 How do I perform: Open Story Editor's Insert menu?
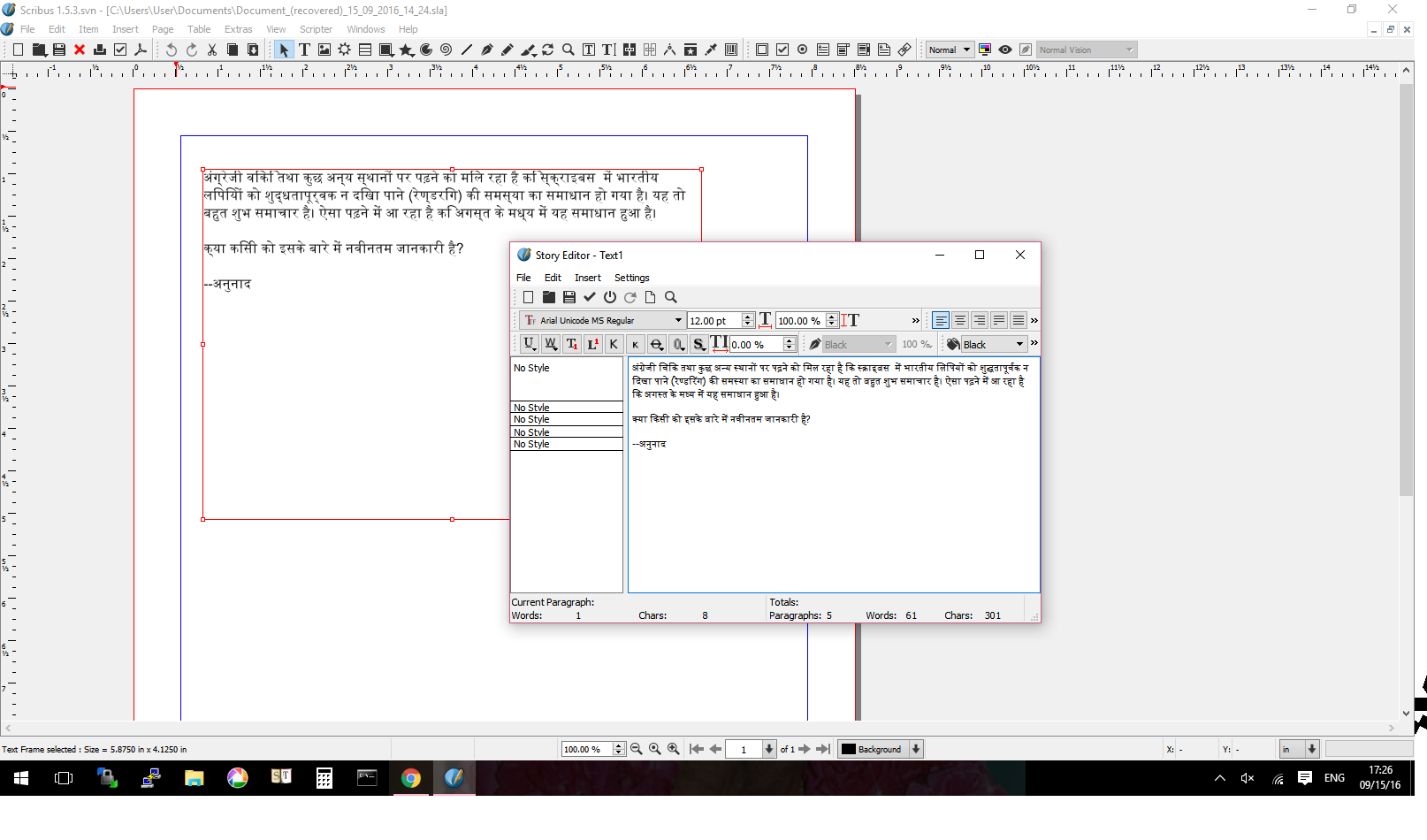point(587,278)
